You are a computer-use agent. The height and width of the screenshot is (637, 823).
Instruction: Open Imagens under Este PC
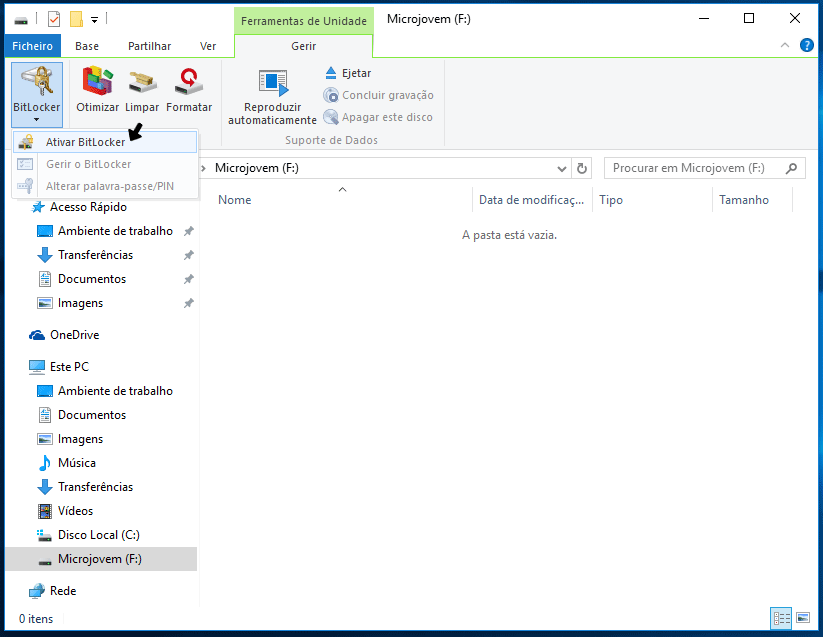pos(80,439)
